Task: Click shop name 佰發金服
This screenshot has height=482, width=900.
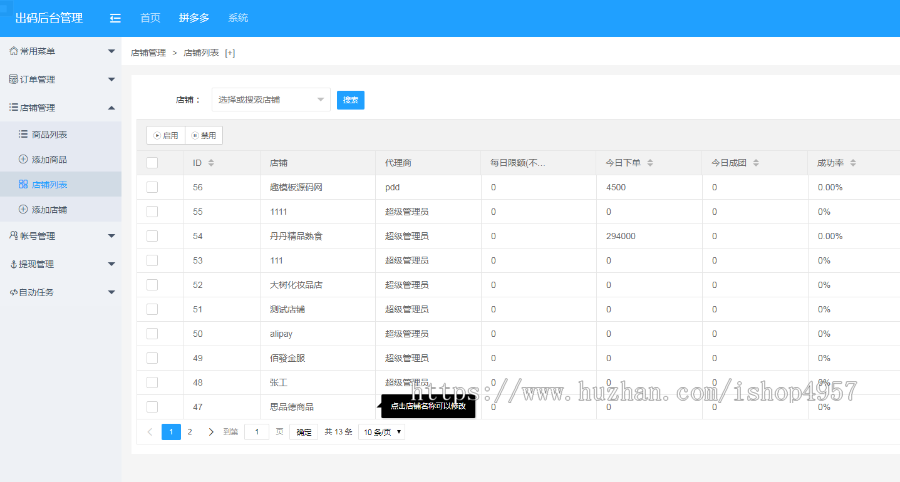Action: click(288, 358)
